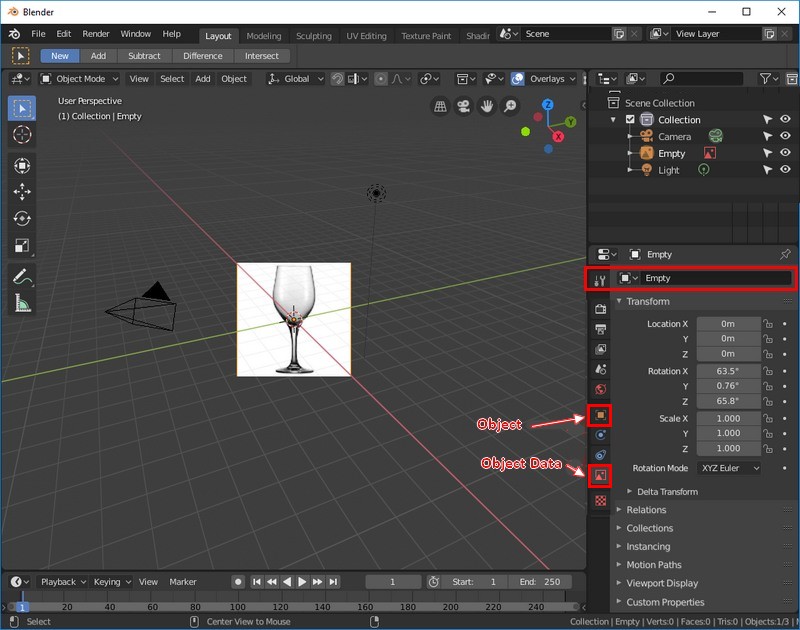
Task: Select the Measure tool
Action: click(x=21, y=303)
